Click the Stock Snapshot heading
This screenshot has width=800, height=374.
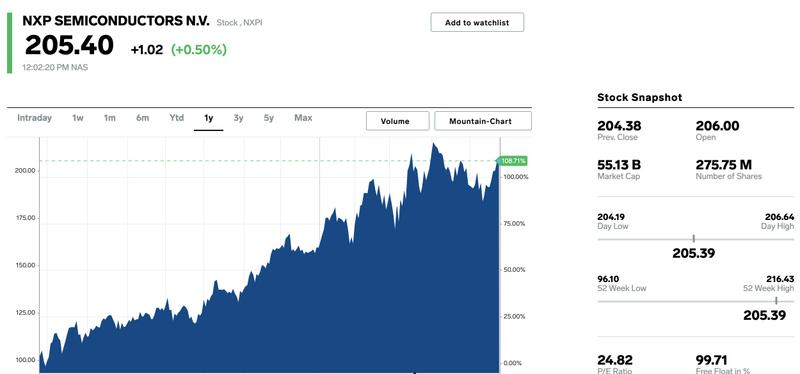click(x=639, y=97)
